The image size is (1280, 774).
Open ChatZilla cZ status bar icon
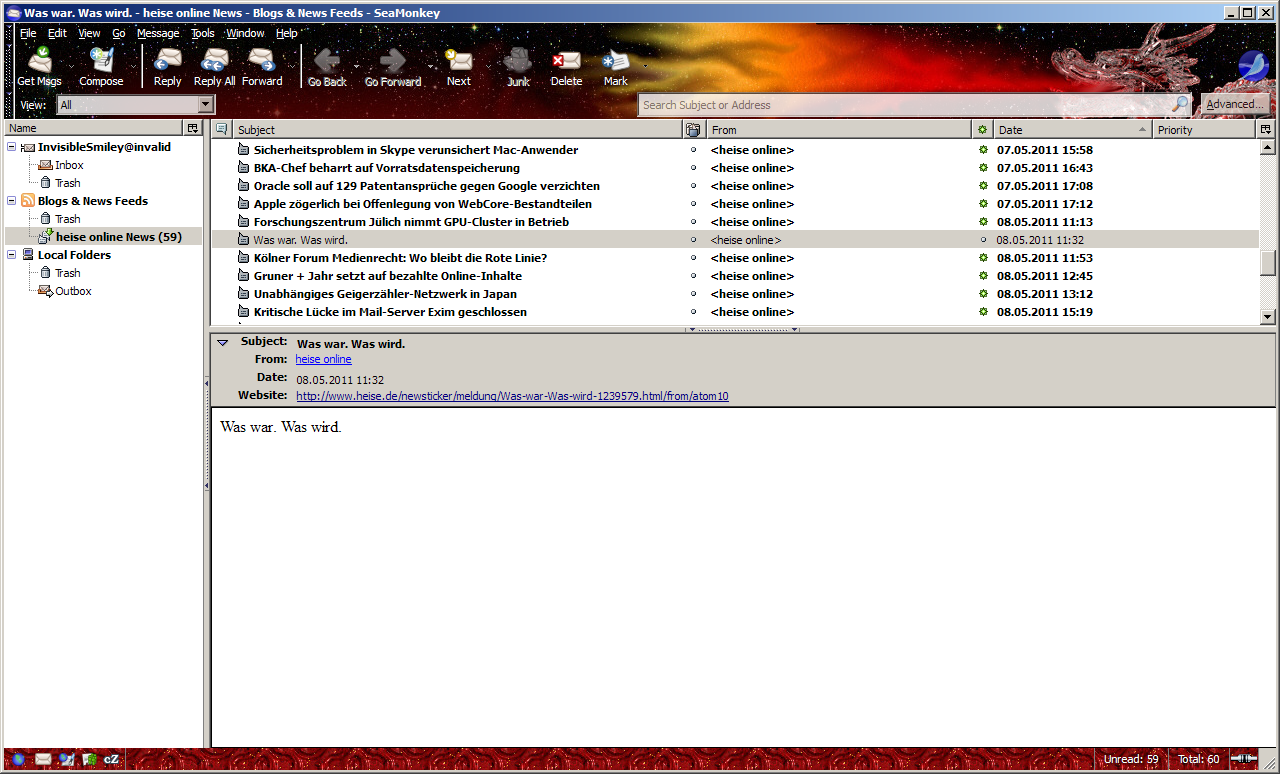pos(111,759)
